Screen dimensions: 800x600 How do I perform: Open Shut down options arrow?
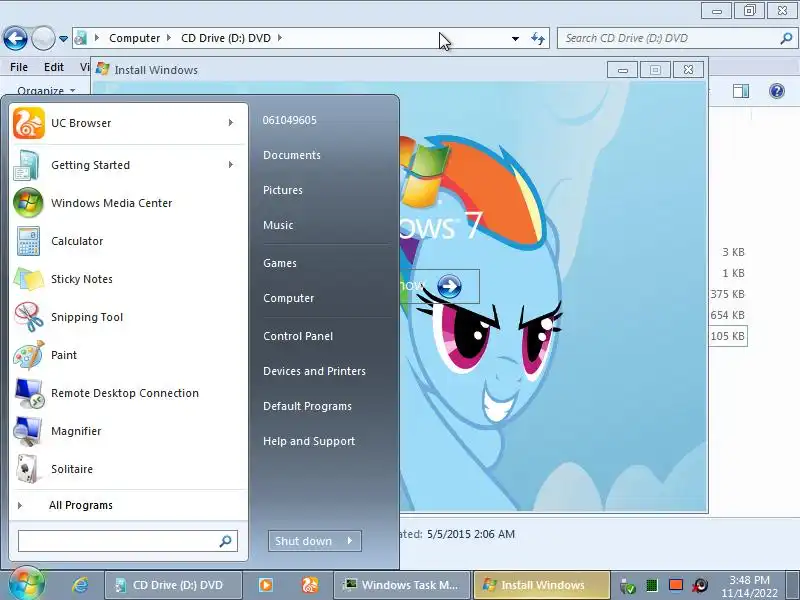pos(350,541)
